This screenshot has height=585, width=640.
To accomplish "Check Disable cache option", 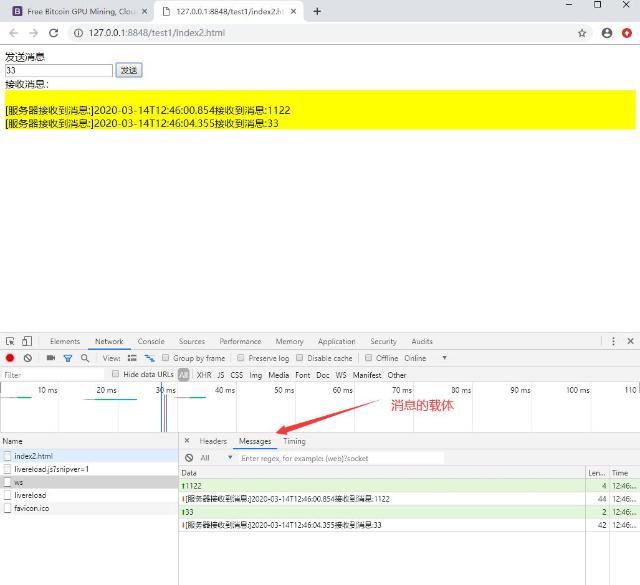I will click(x=300, y=358).
